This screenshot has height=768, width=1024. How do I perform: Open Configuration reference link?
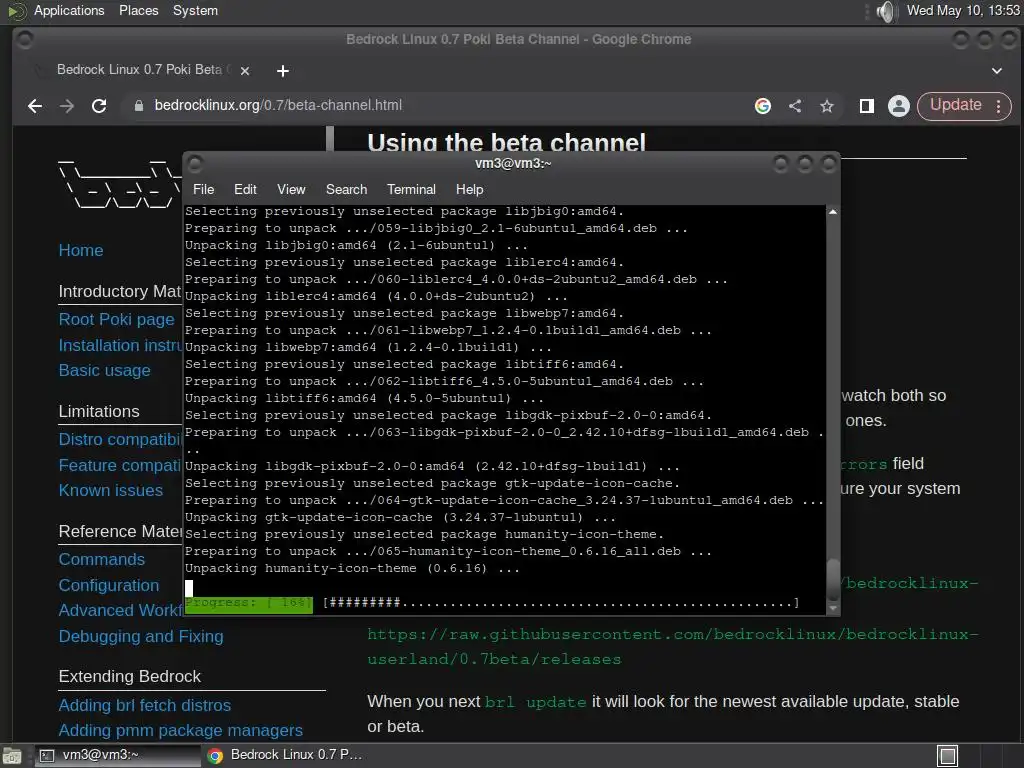[109, 585]
